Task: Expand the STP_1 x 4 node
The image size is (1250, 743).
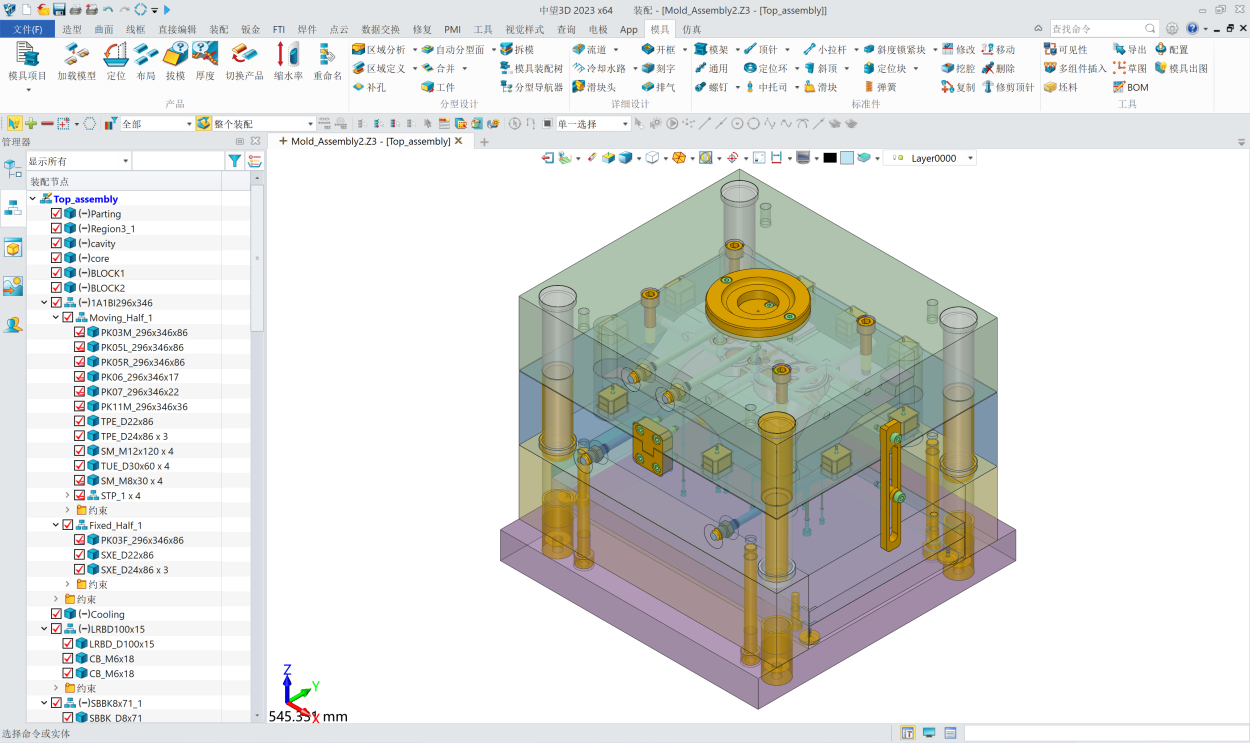Action: tap(68, 495)
